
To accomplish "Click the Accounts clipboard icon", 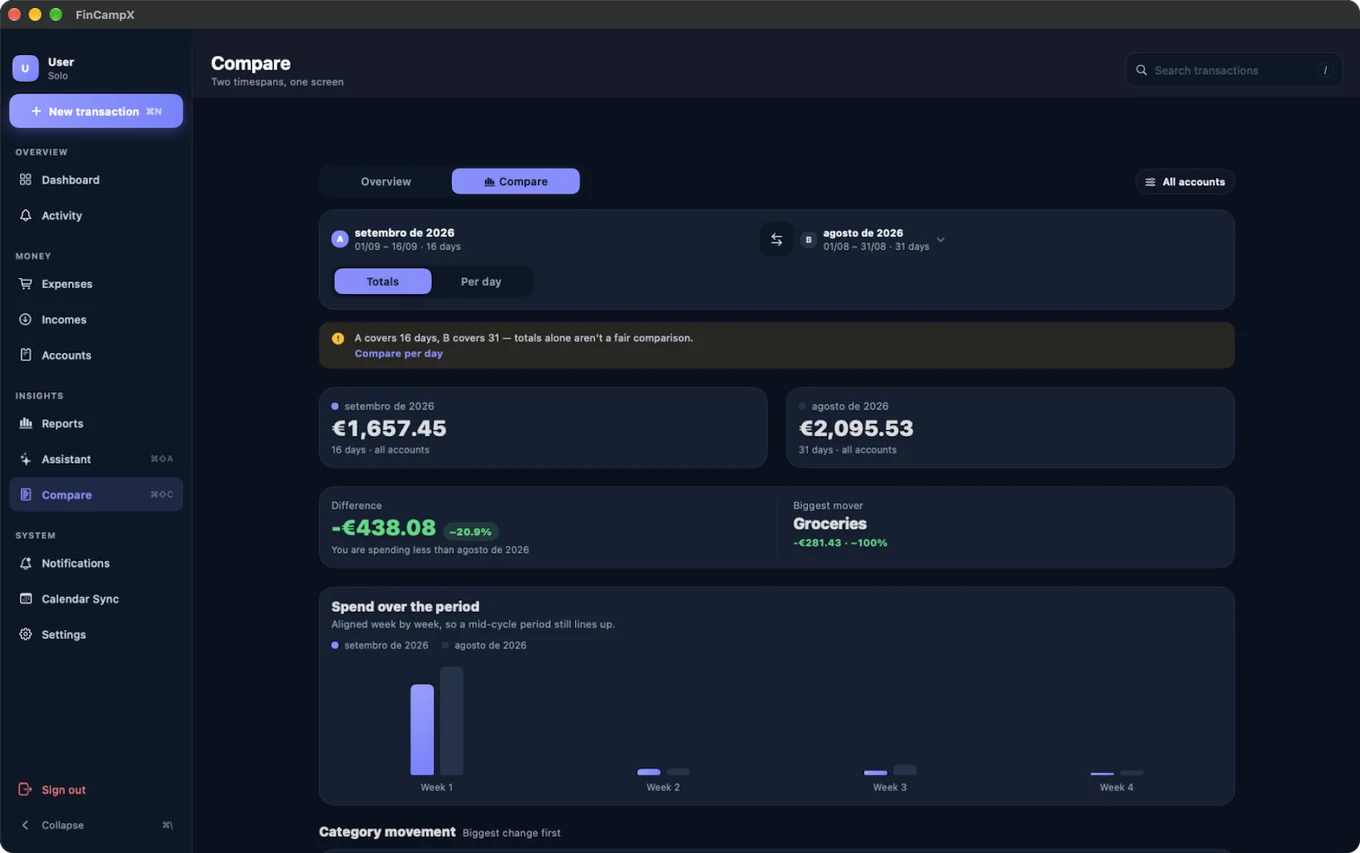I will pyautogui.click(x=26, y=355).
